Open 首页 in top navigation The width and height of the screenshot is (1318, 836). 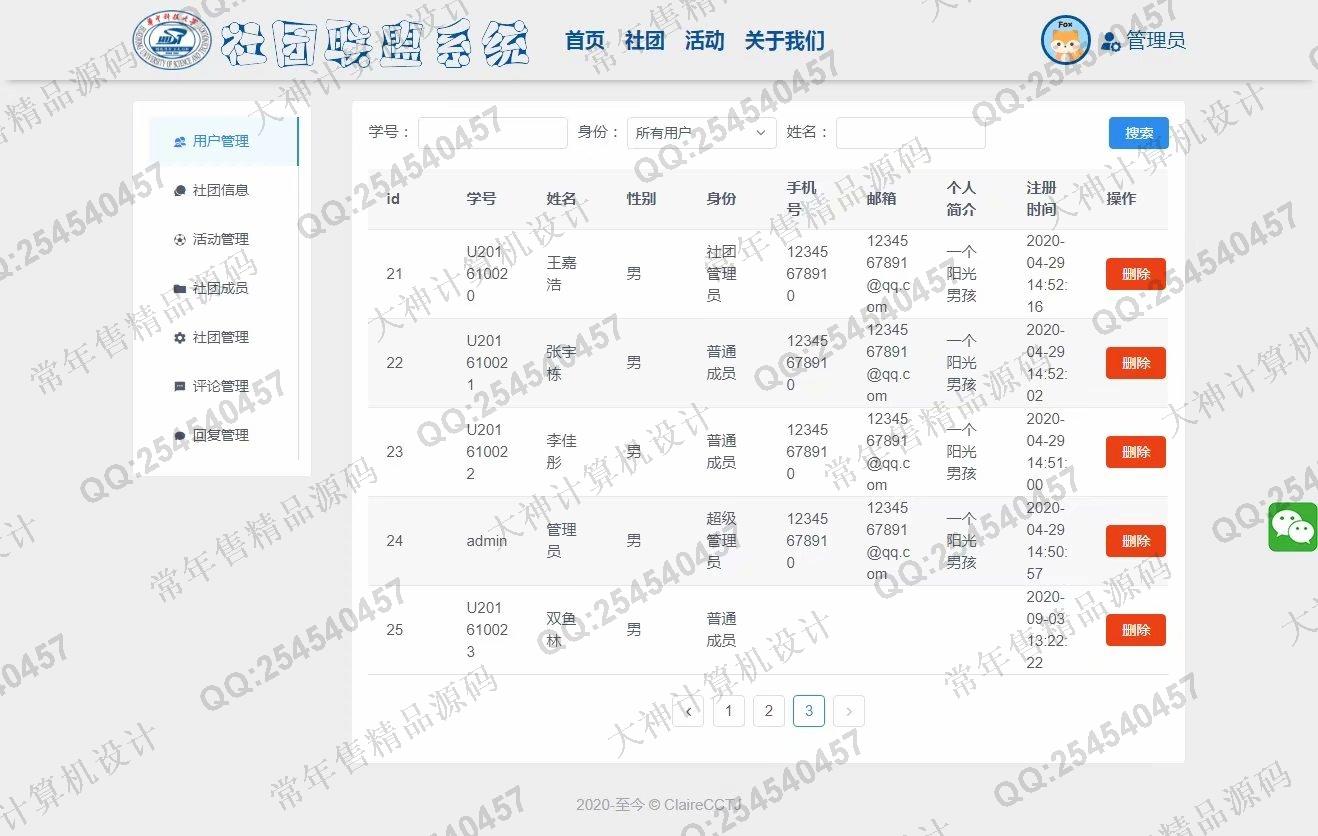585,41
